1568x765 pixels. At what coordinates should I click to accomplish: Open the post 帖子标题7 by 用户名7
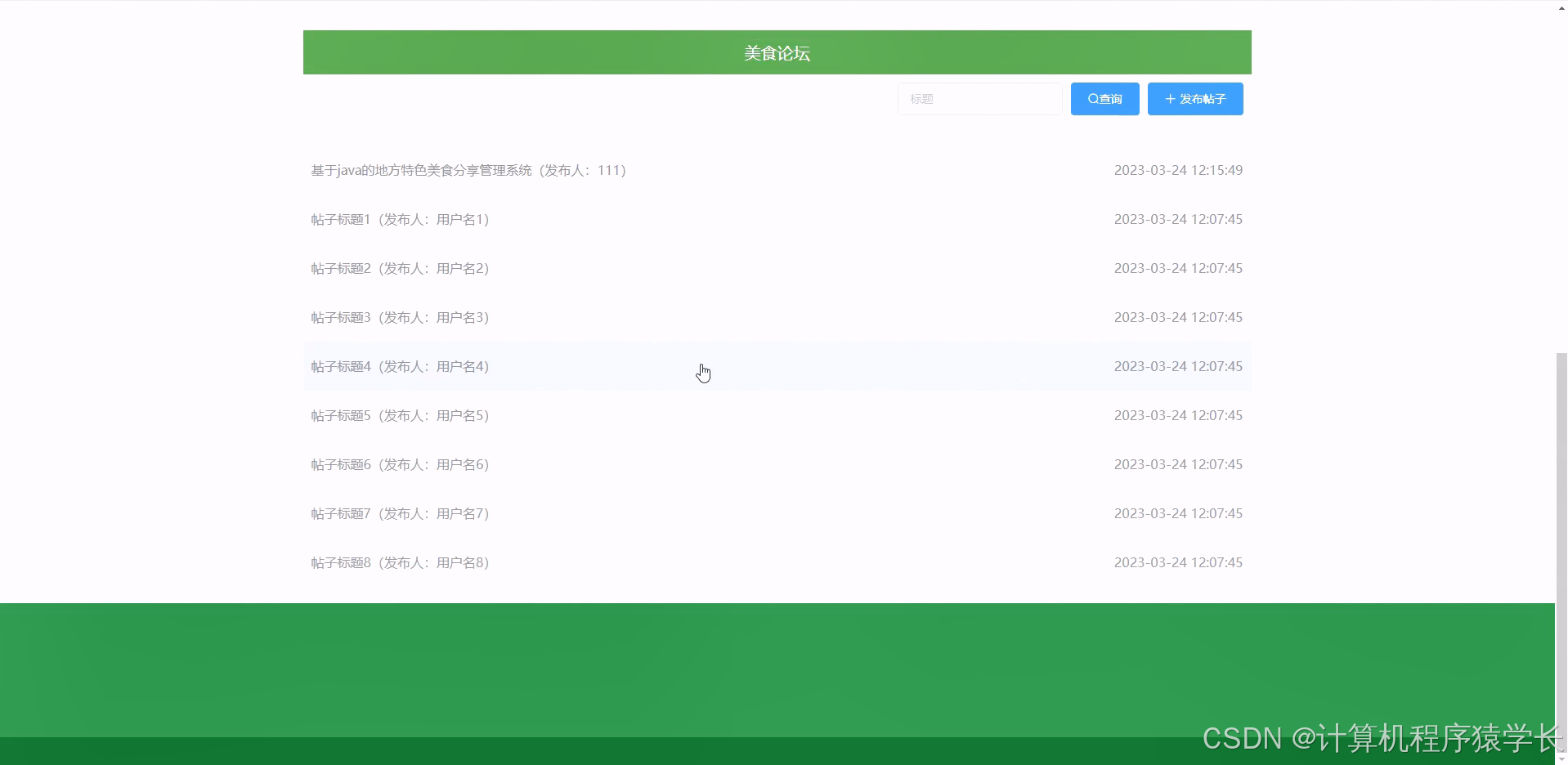pyautogui.click(x=399, y=513)
